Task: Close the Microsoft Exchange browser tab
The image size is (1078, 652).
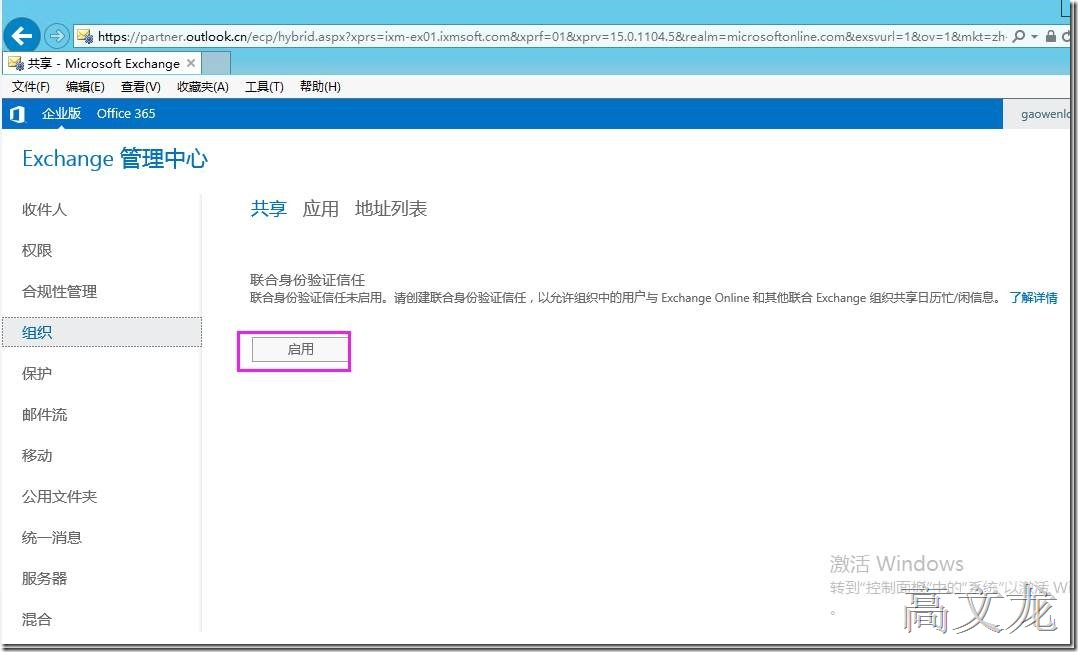Action: click(x=190, y=63)
